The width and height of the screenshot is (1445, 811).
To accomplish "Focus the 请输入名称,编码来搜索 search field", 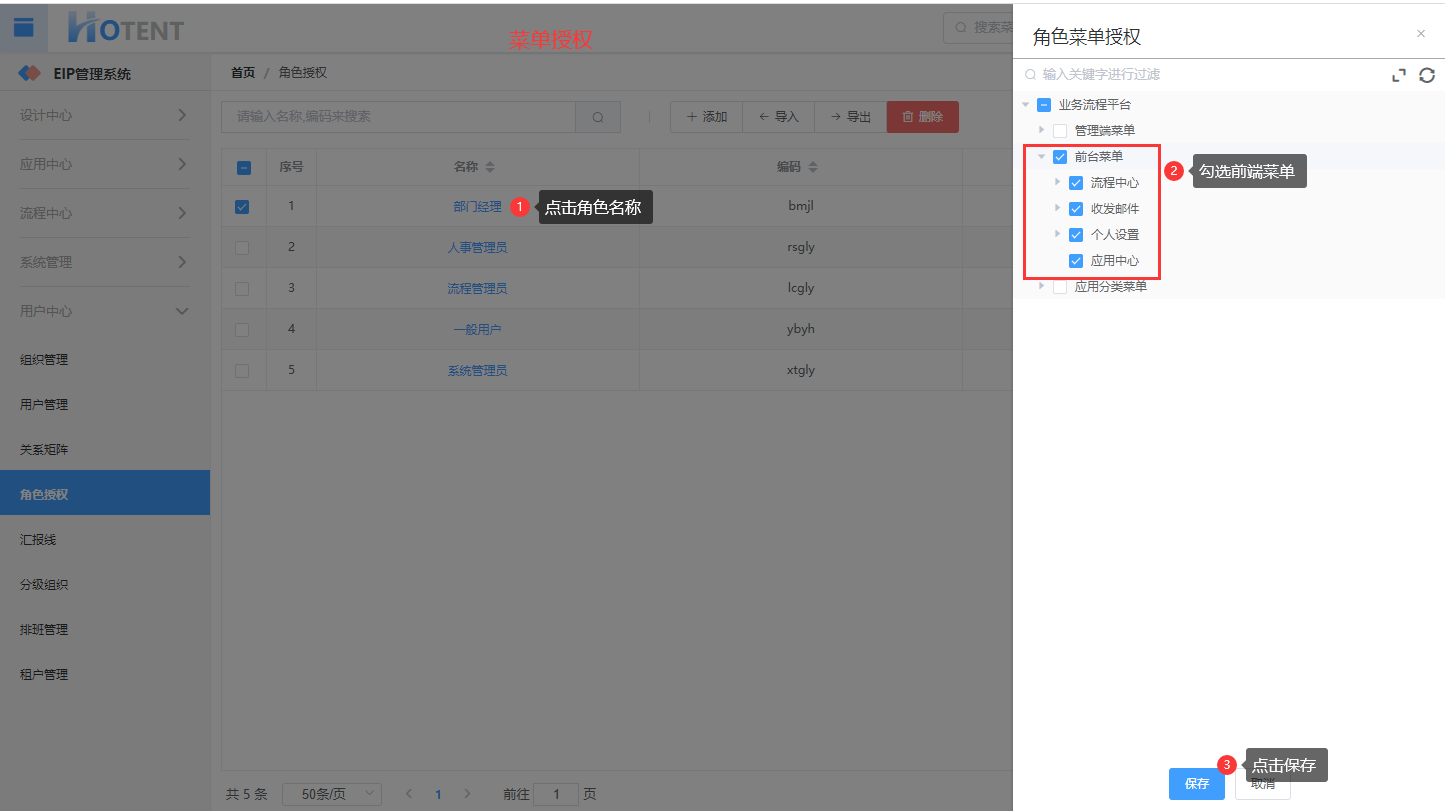I will (x=398, y=117).
